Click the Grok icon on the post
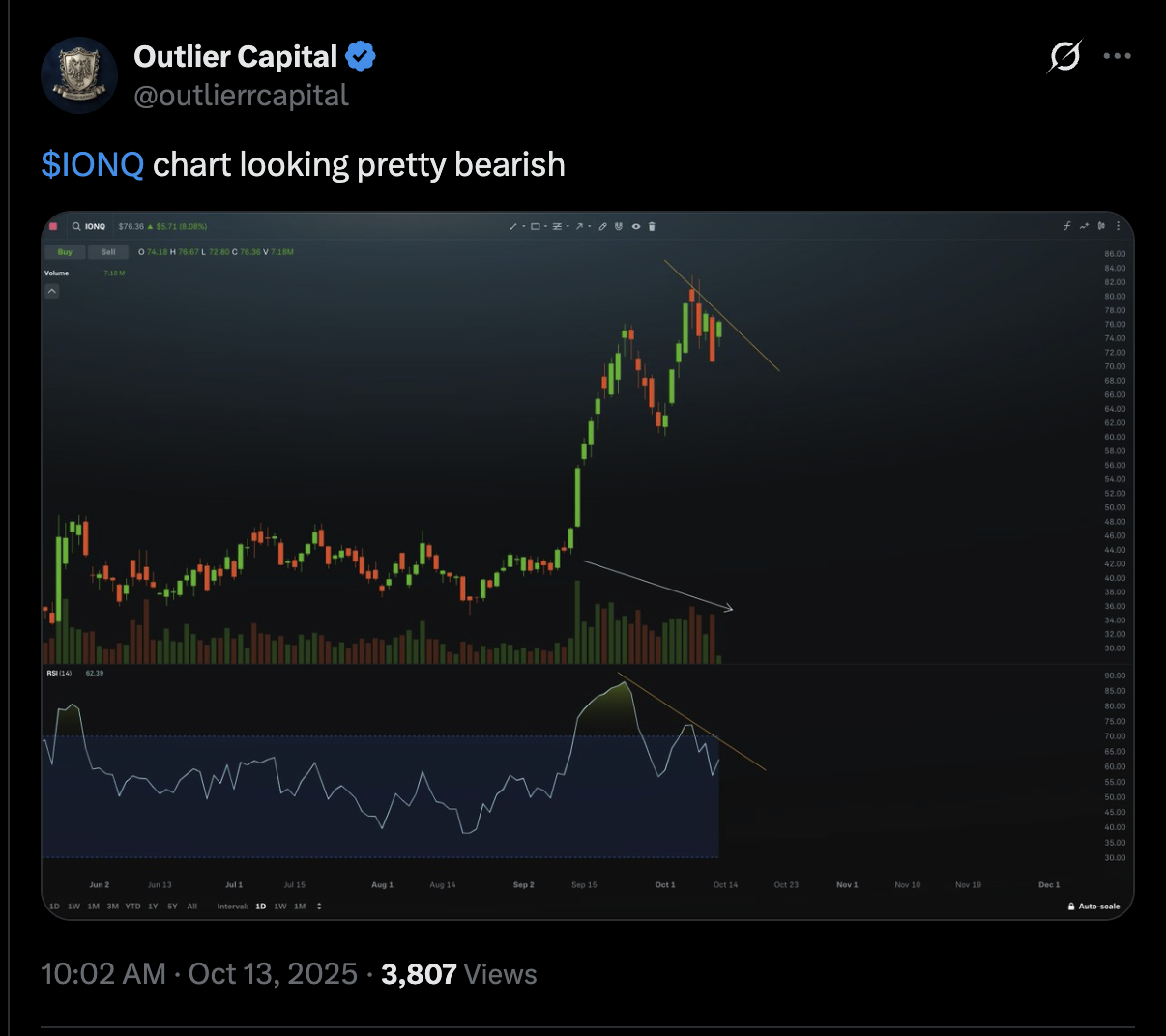 tap(1064, 56)
